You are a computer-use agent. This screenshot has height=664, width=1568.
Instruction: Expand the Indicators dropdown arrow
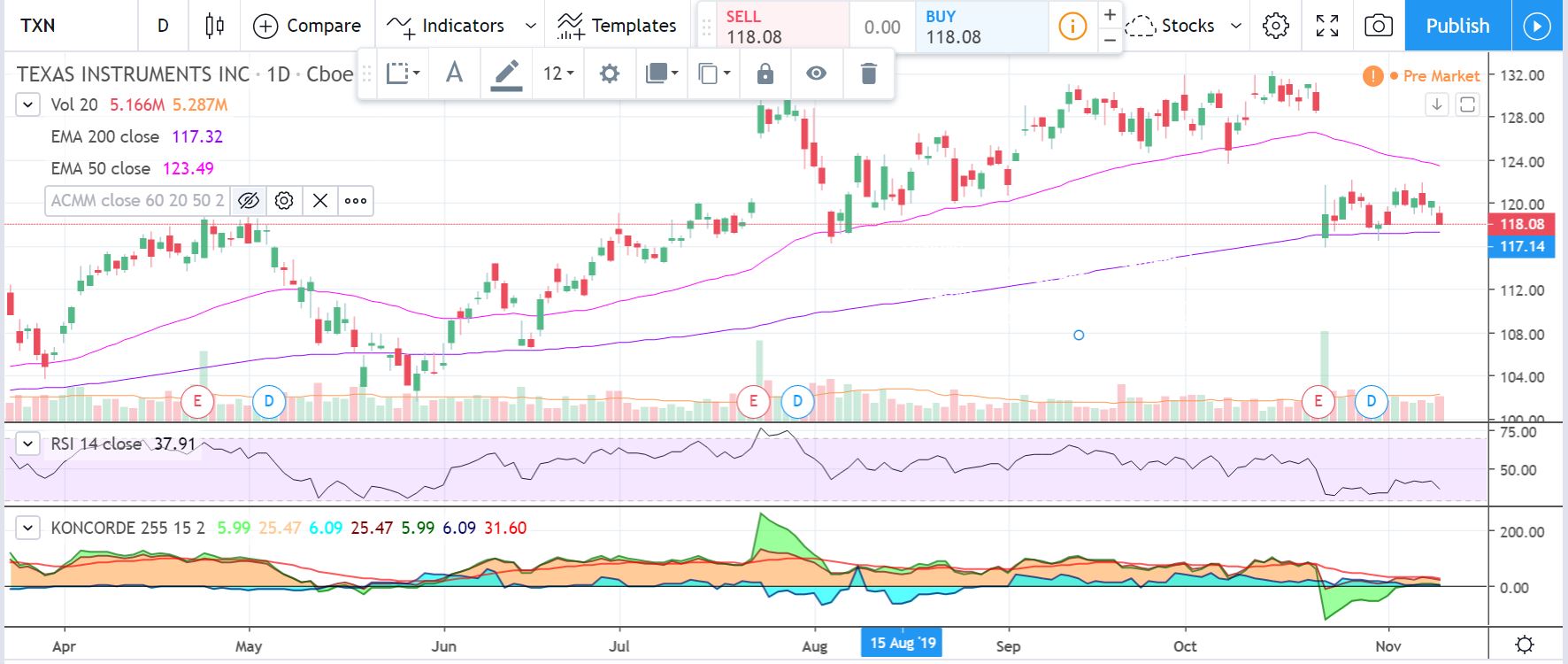pyautogui.click(x=531, y=26)
